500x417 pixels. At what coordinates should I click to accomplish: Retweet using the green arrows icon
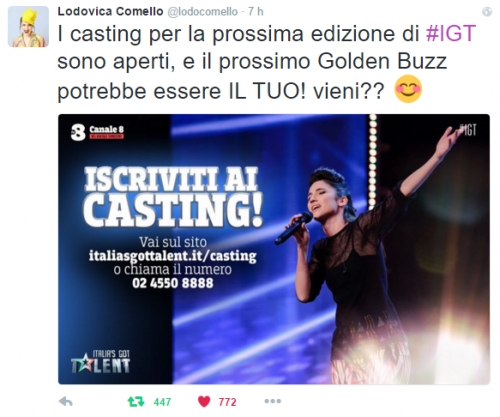(136, 402)
